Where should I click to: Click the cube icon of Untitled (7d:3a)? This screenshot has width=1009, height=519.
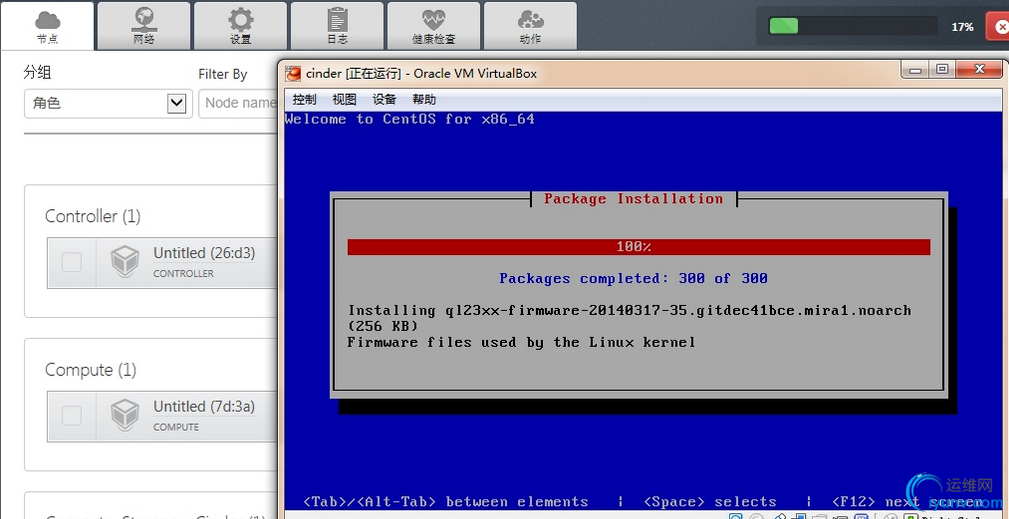pos(125,415)
